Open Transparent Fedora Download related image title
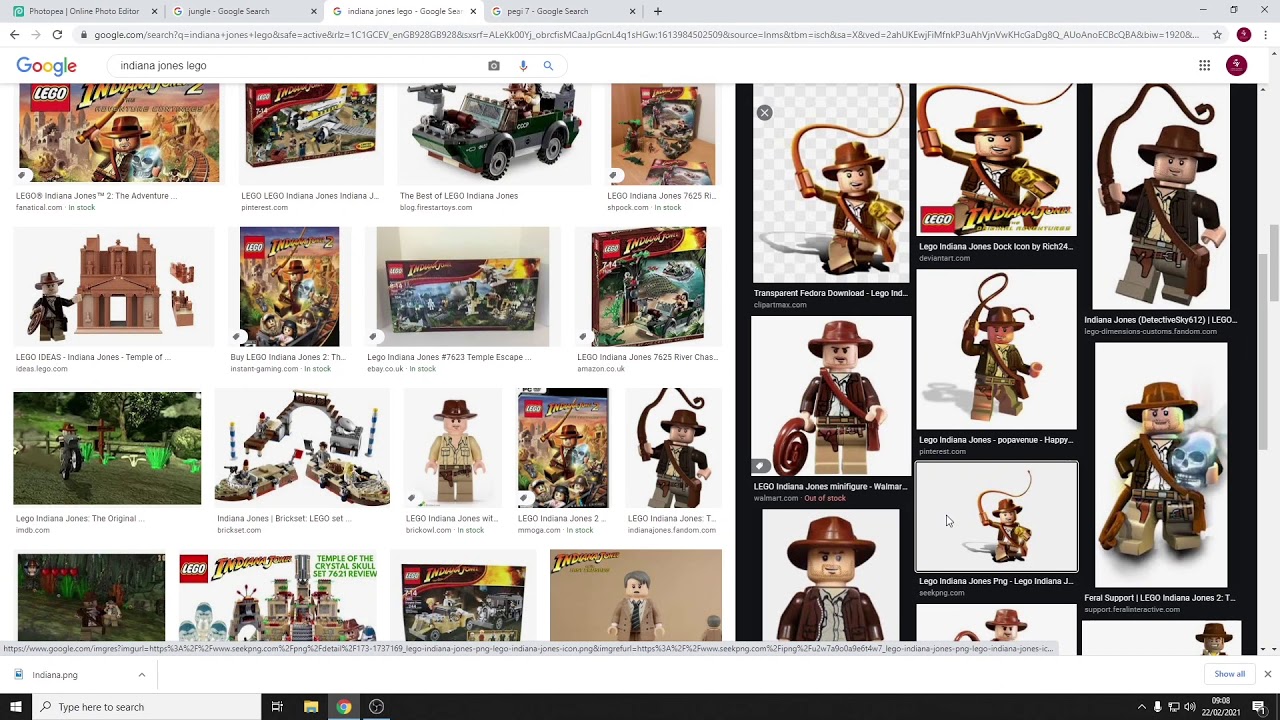The width and height of the screenshot is (1280, 720). tap(831, 293)
